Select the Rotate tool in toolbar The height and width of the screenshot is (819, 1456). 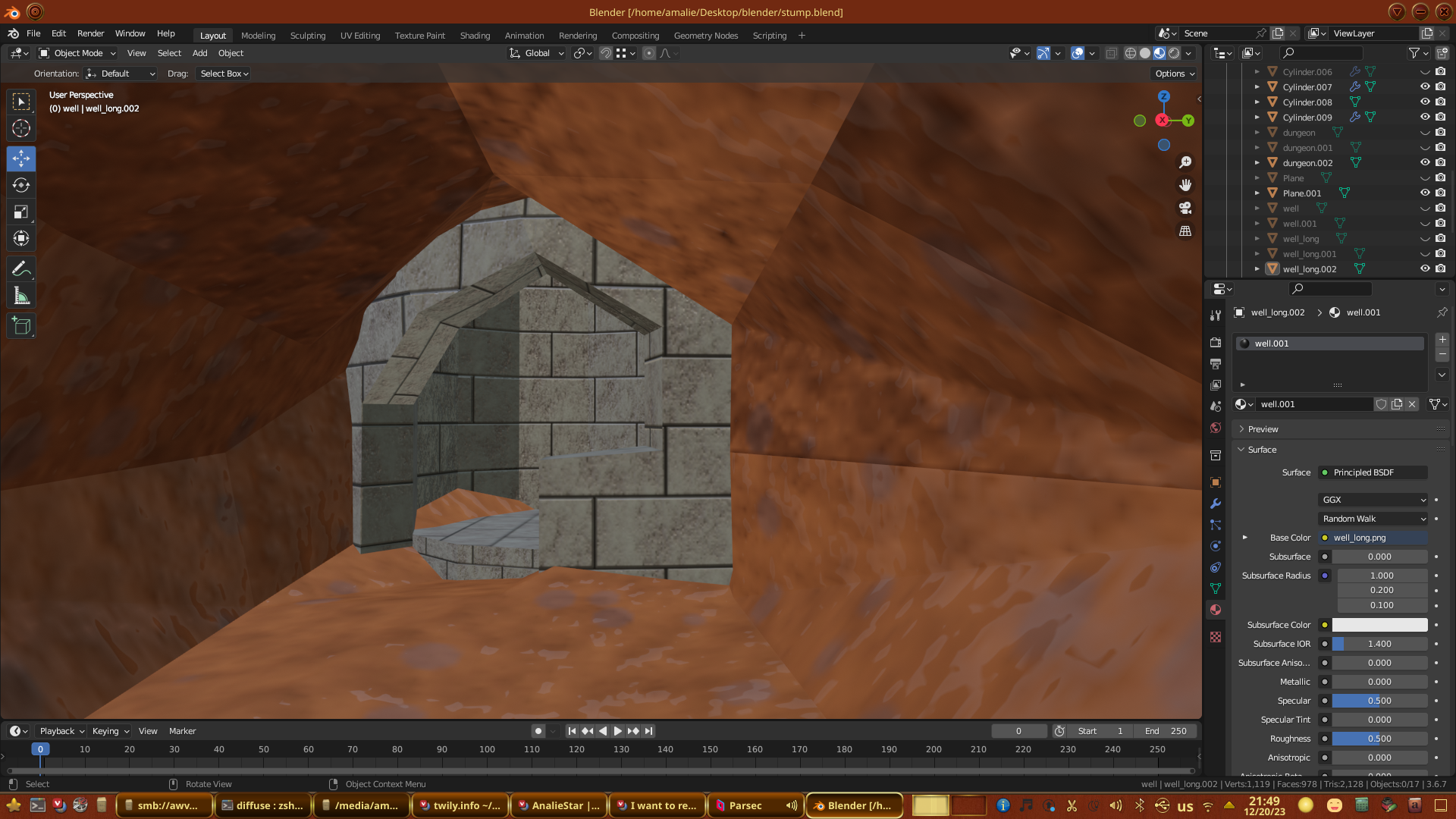21,186
